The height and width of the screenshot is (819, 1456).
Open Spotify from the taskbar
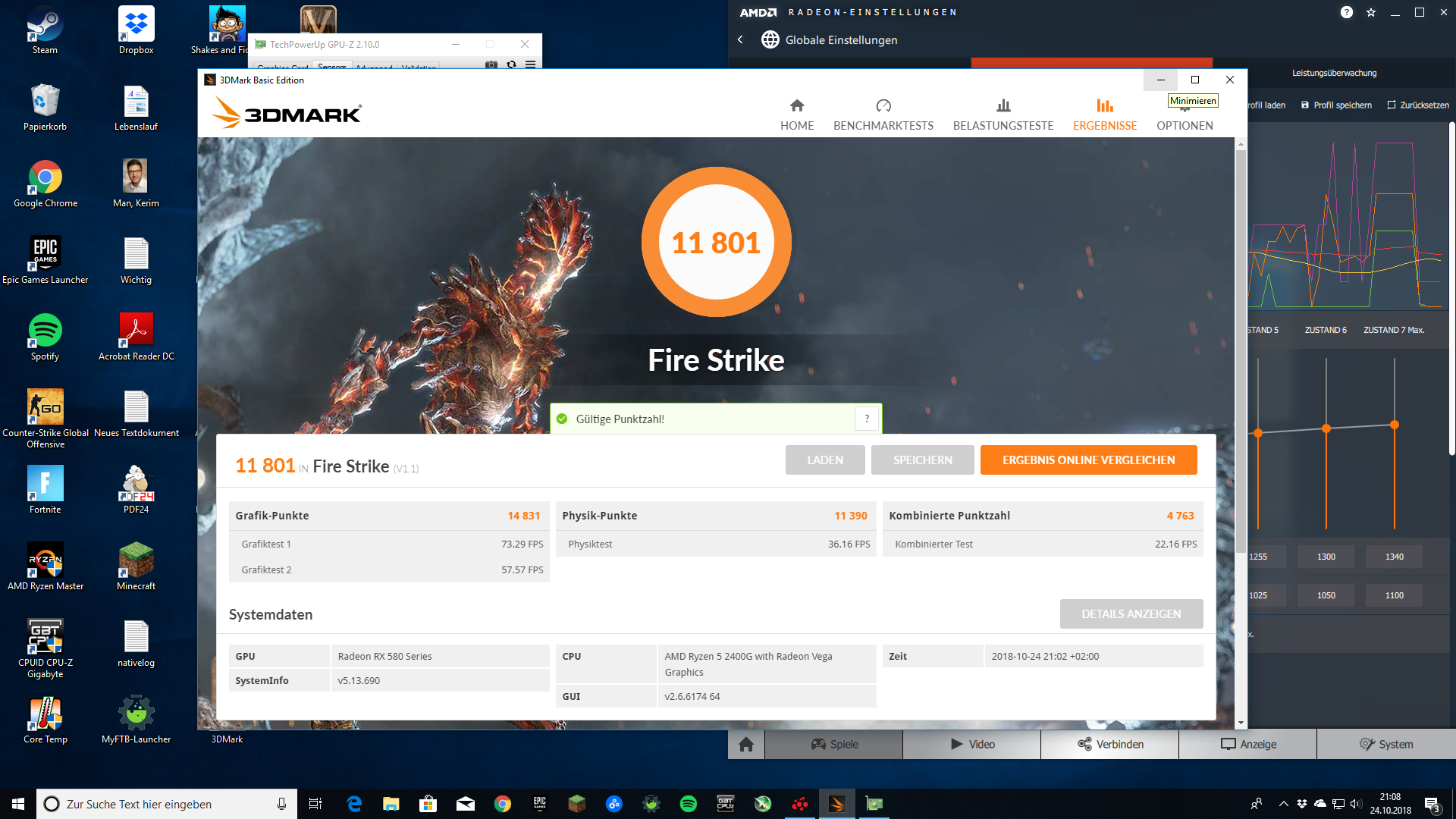tap(689, 804)
